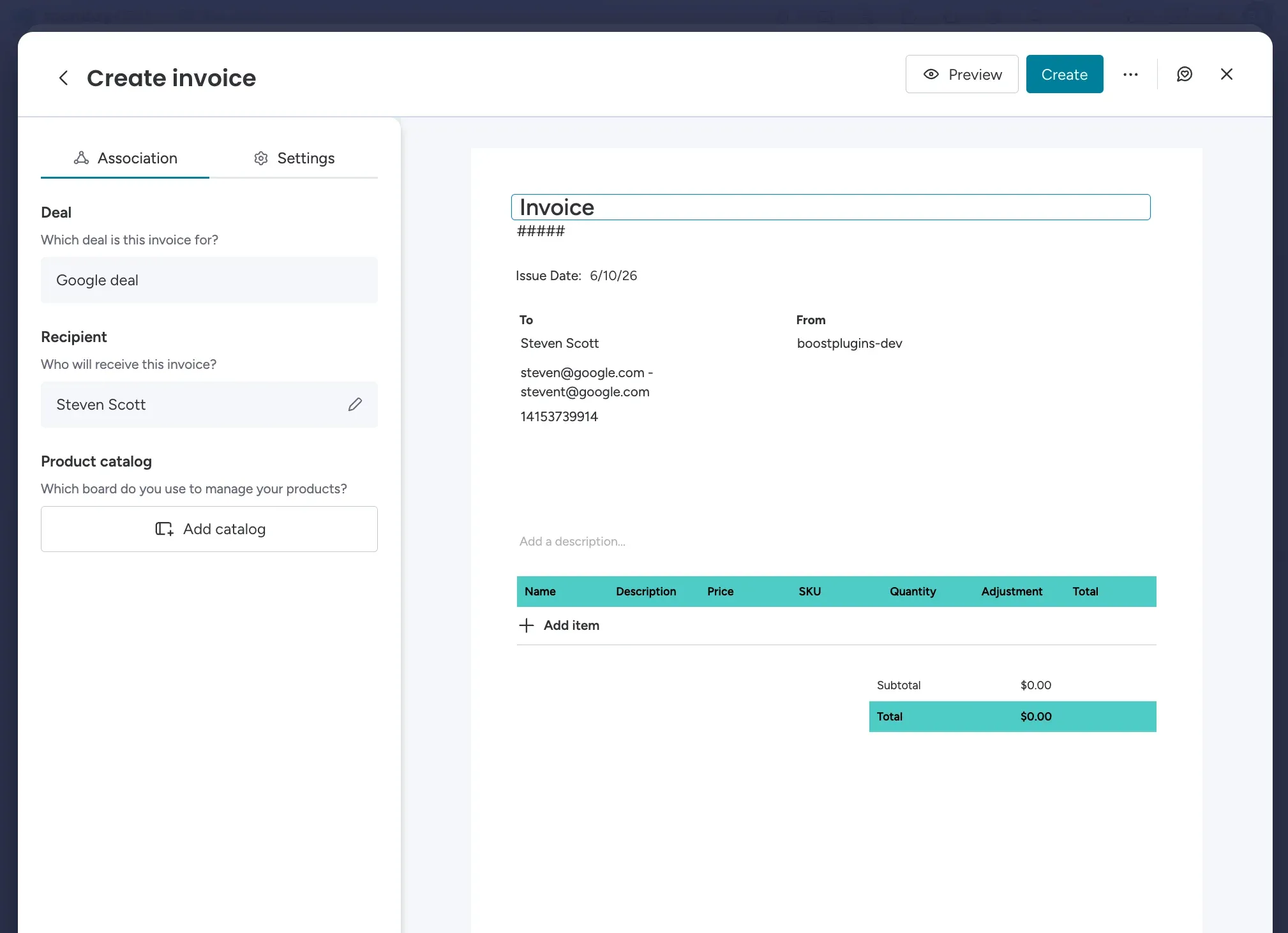
Task: Switch to the Settings tab
Action: 294,158
